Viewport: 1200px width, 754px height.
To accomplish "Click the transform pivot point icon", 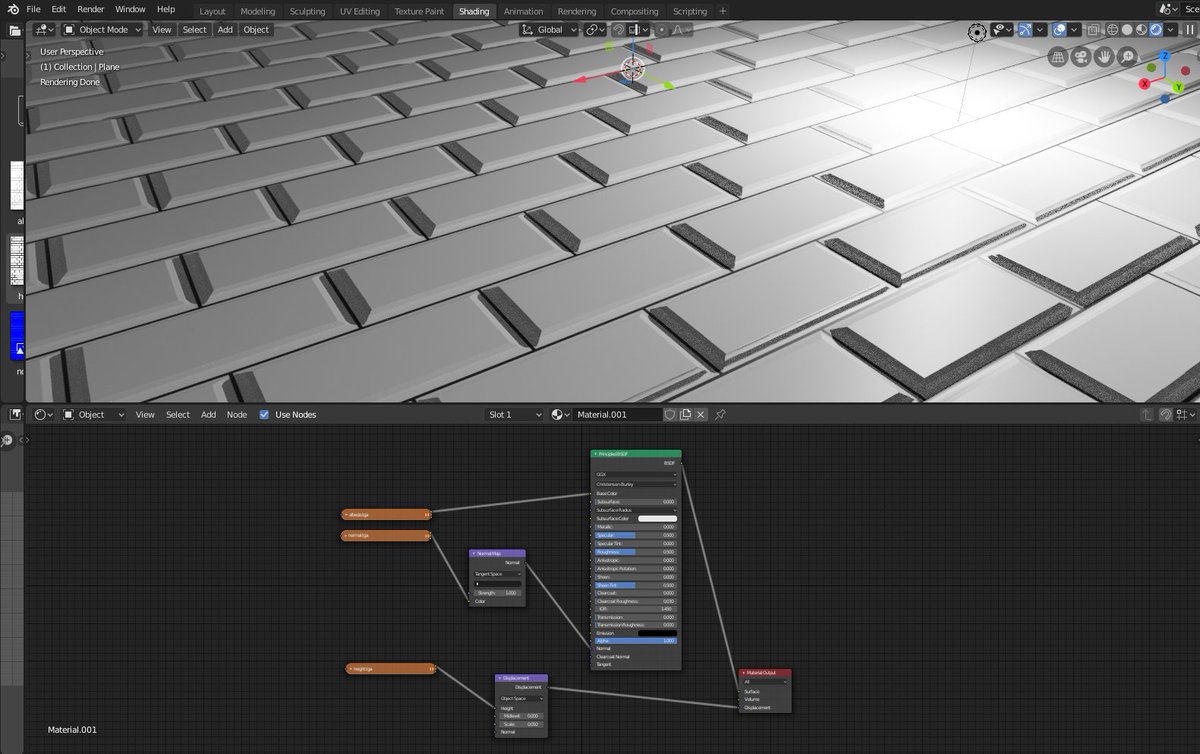I will [x=594, y=30].
